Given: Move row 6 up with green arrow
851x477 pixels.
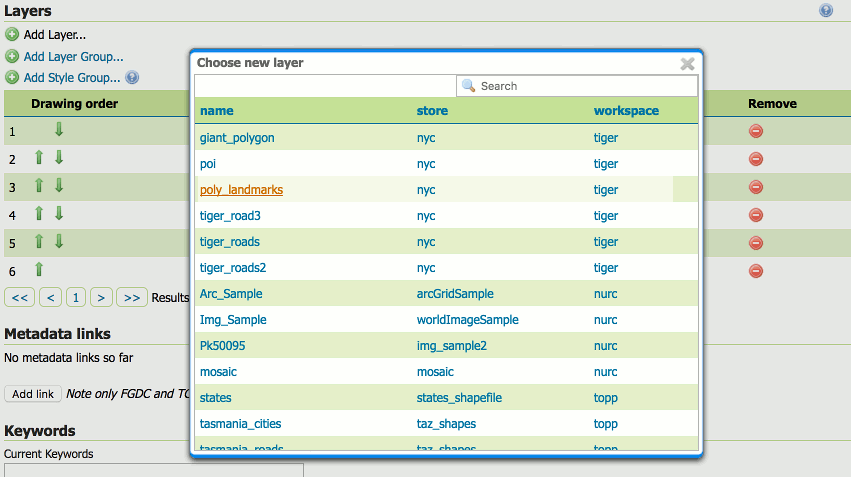Looking at the screenshot, I should (x=39, y=270).
